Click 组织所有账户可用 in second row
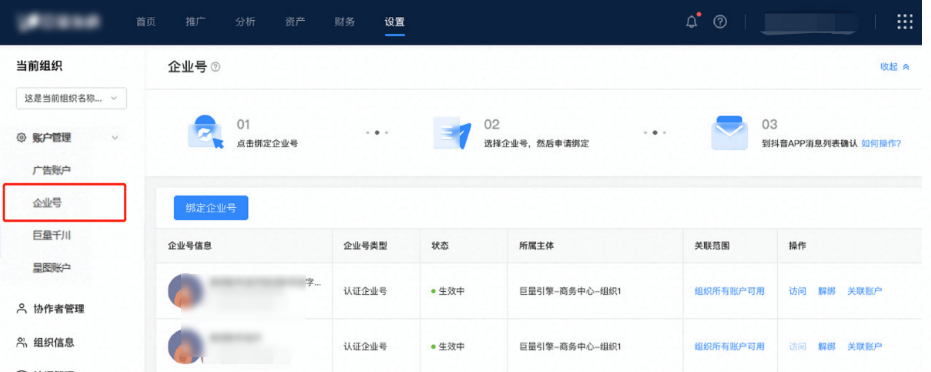 pos(730,346)
